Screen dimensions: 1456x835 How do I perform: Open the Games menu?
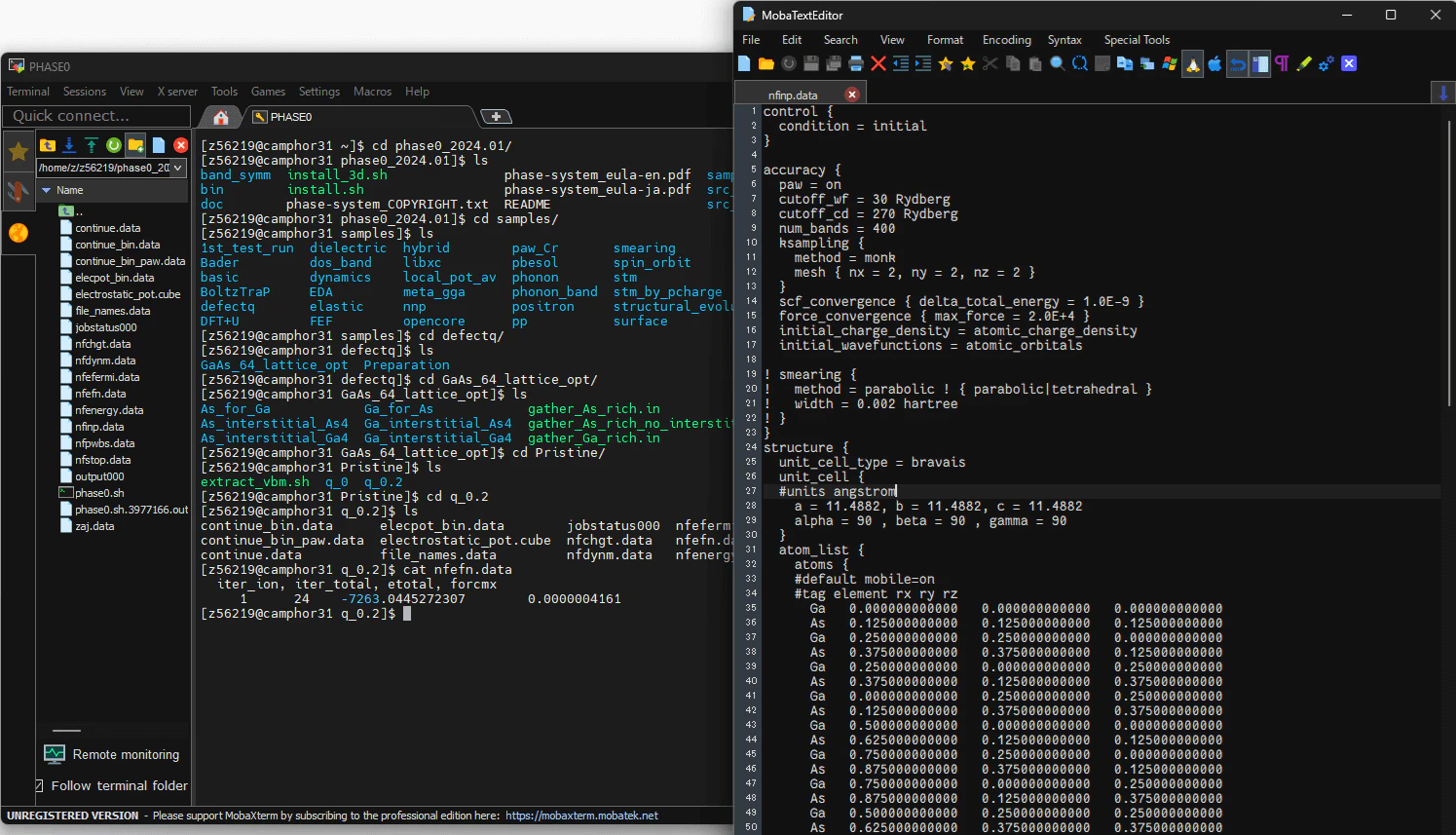pos(268,92)
